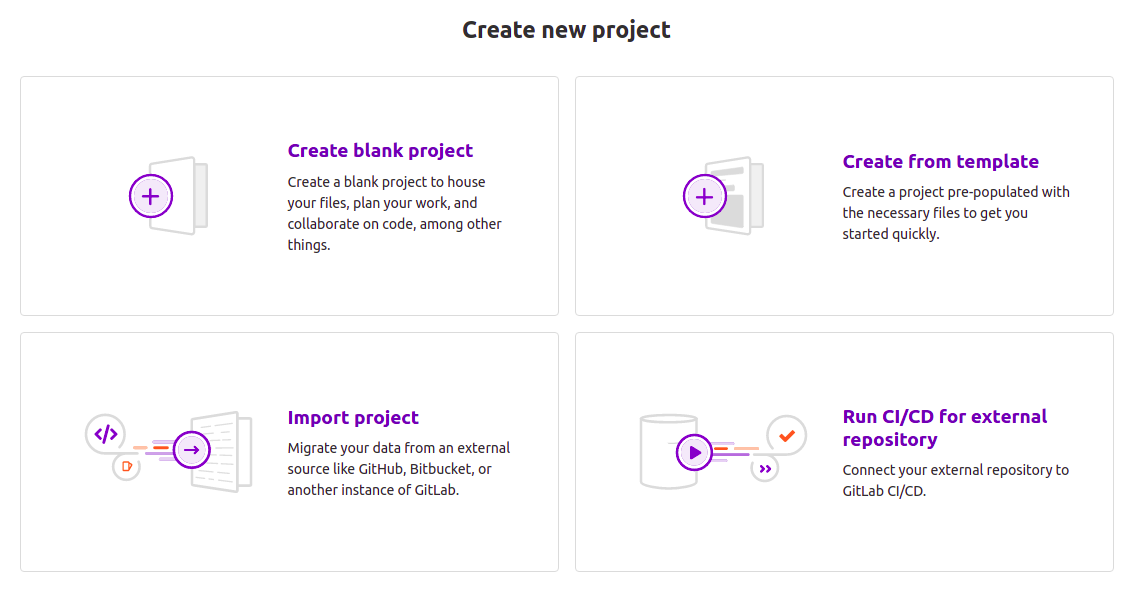Click the blank page illustration
The image size is (1128, 590).
(x=188, y=195)
